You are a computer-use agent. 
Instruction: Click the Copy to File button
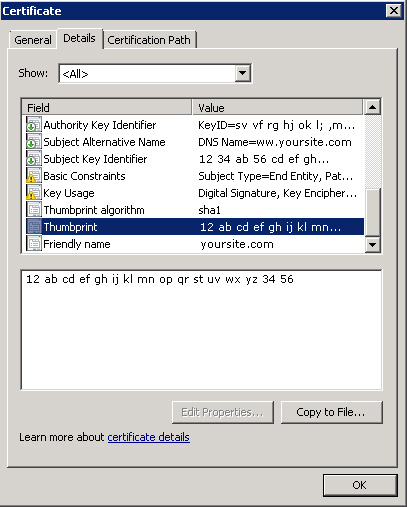tap(331, 412)
